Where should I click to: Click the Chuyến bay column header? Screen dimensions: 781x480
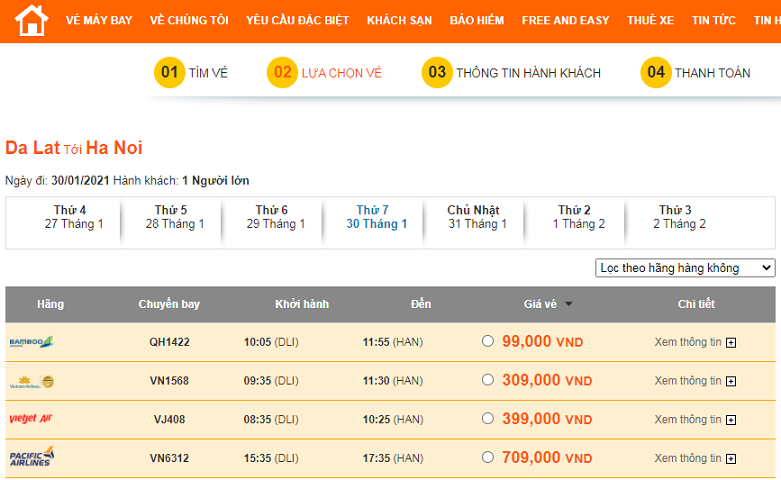click(x=169, y=304)
